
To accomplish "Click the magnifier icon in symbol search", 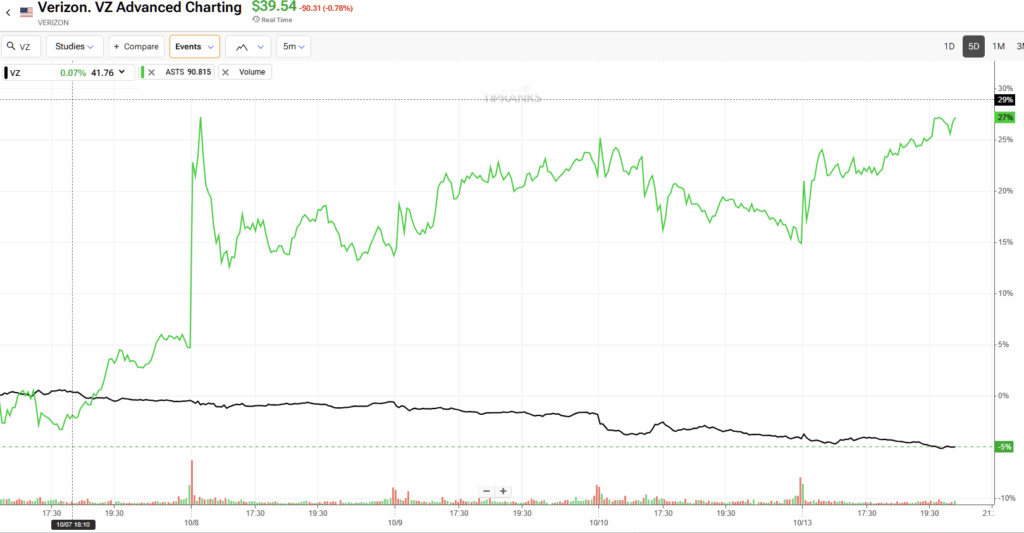I will tap(13, 47).
